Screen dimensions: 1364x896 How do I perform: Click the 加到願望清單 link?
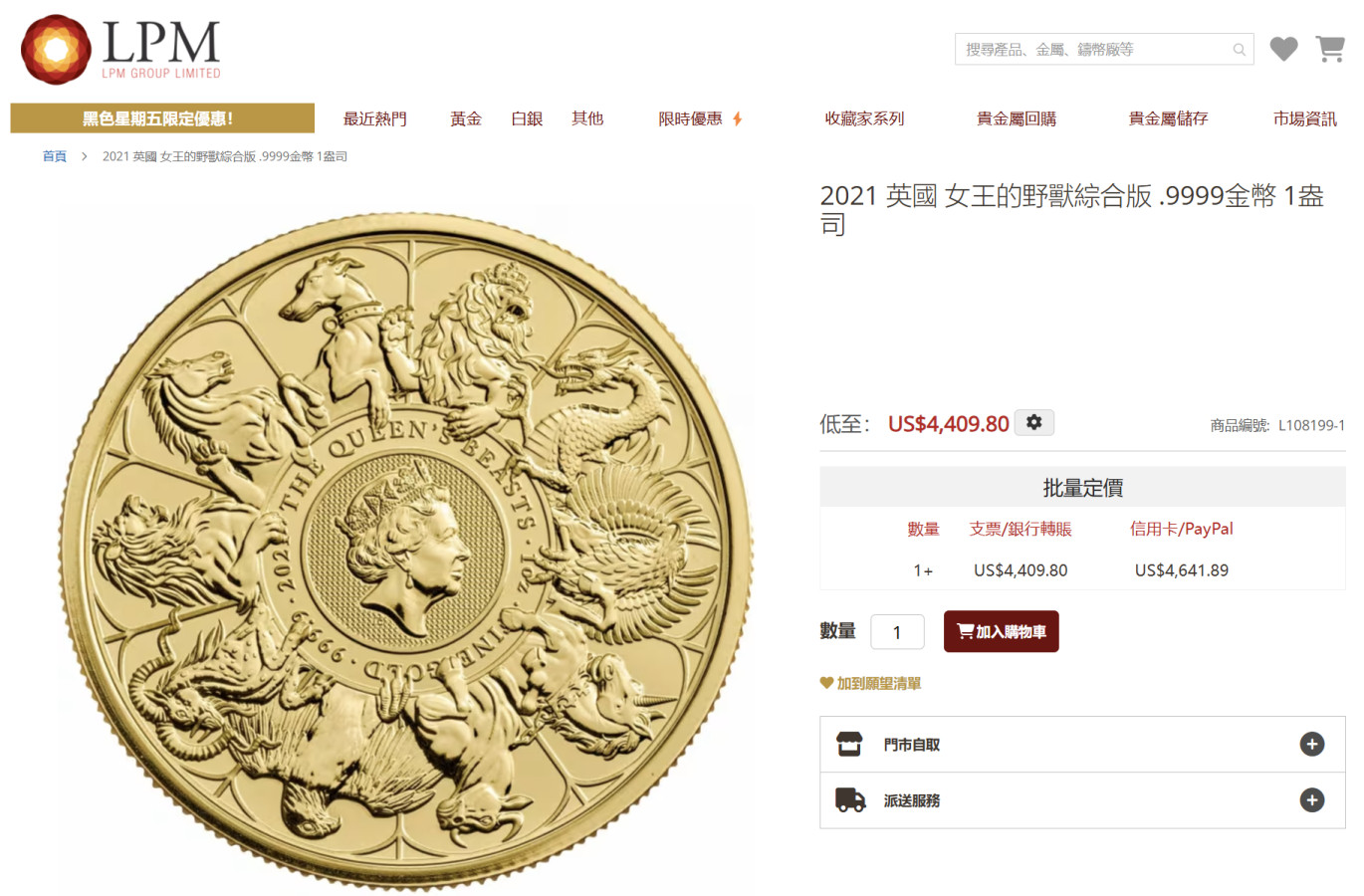[870, 683]
